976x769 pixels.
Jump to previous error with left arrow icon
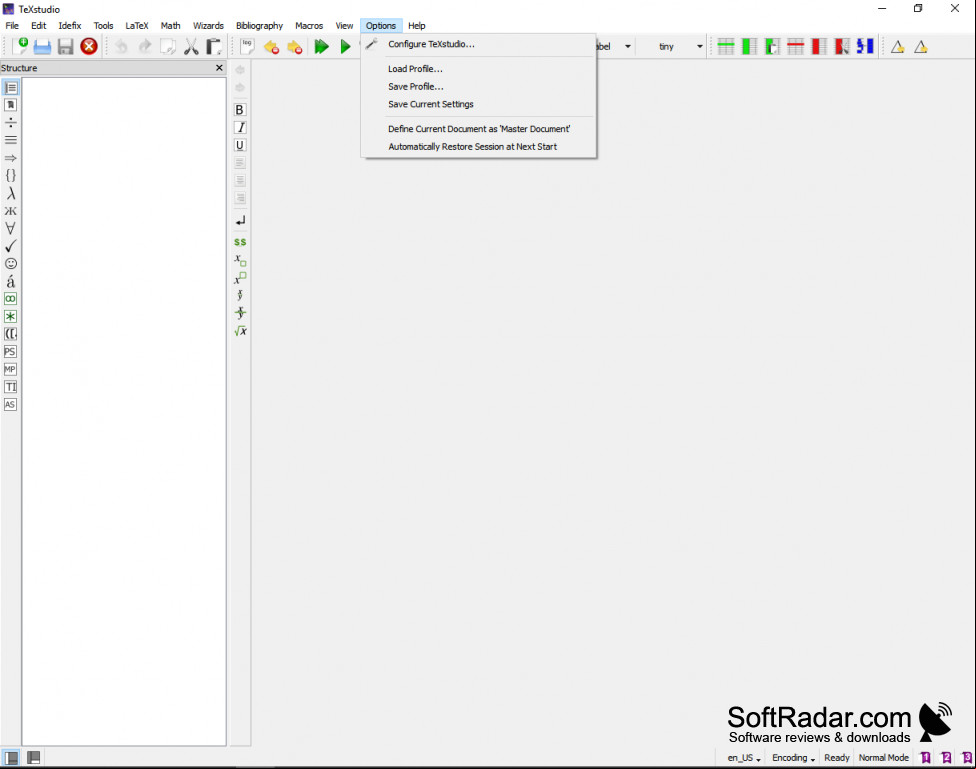271,47
